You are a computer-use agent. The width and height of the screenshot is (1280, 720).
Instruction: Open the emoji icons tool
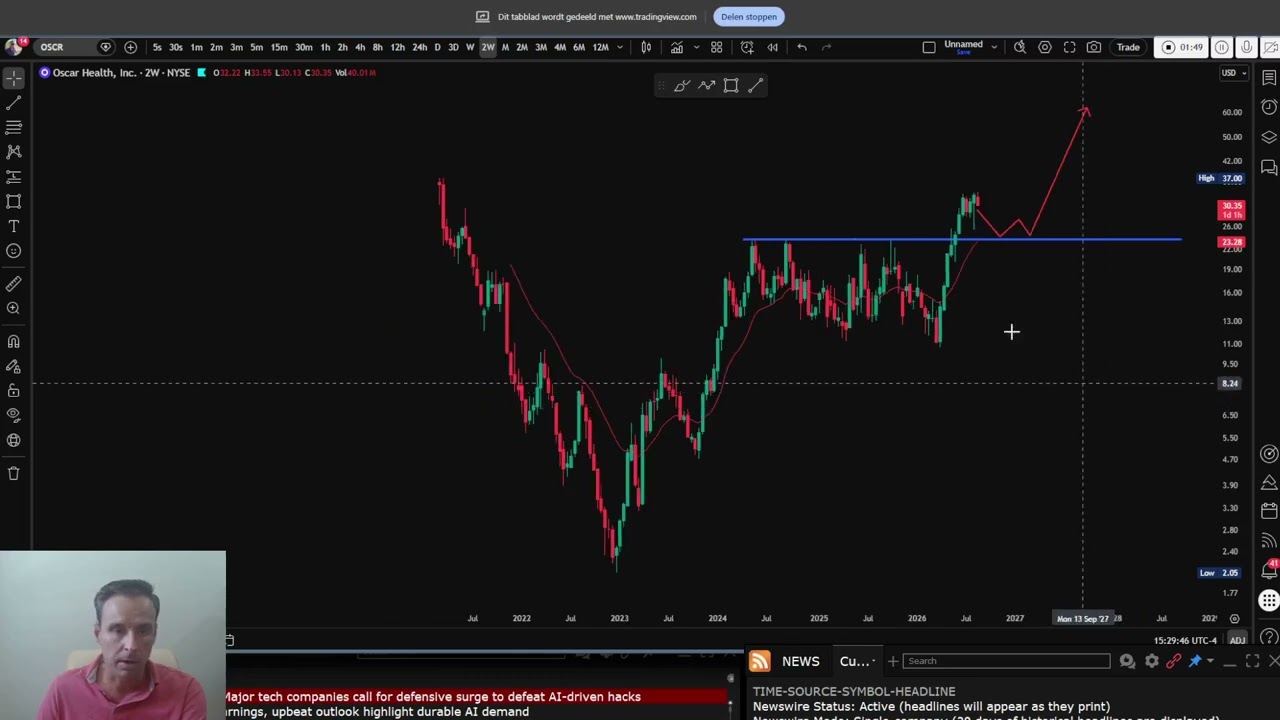point(14,251)
